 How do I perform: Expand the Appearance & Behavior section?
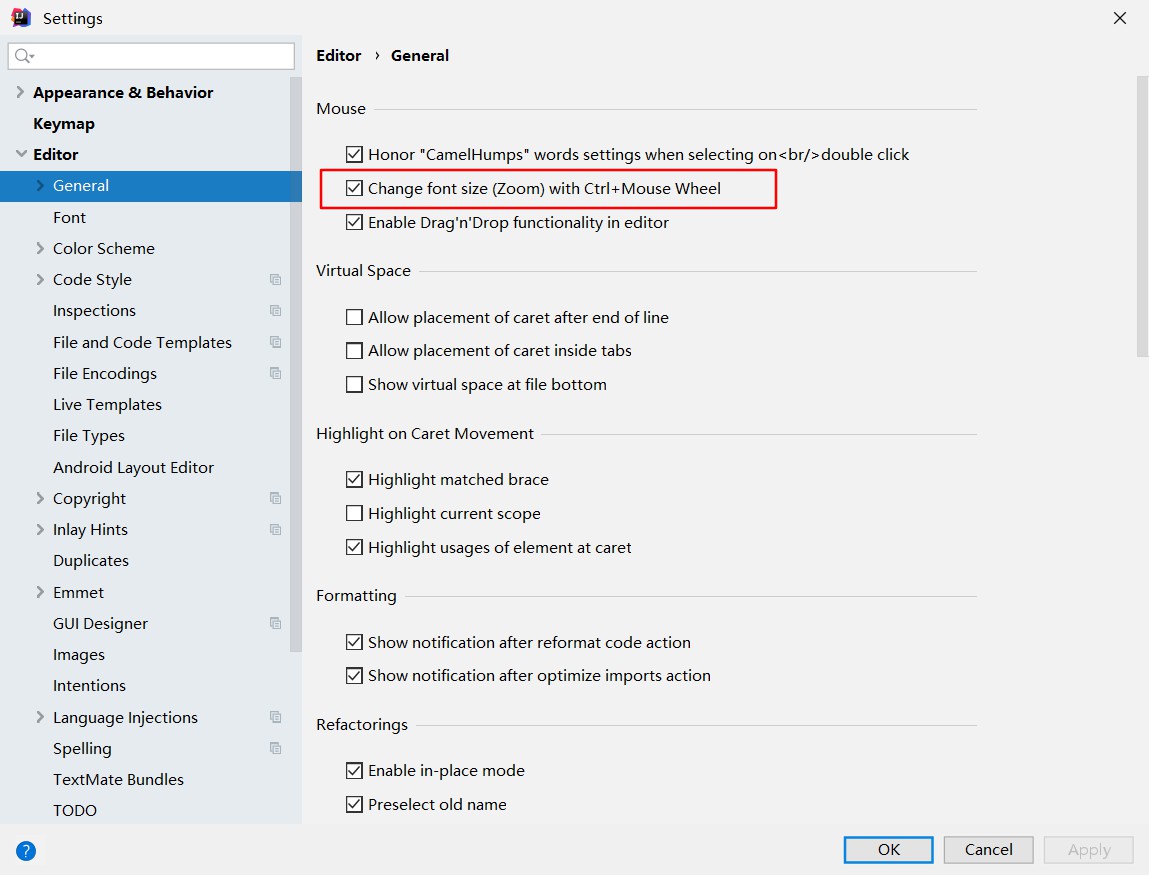coord(20,93)
